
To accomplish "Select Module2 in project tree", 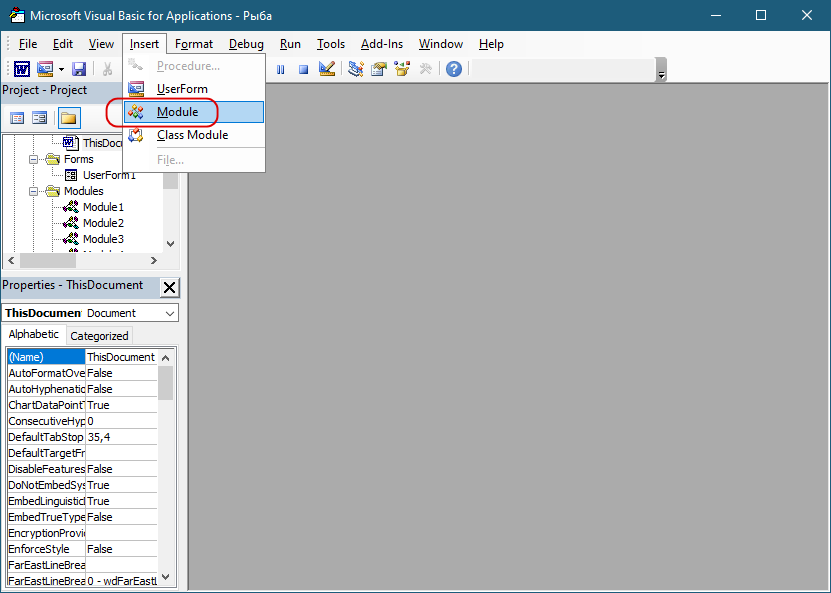I will pos(103,223).
